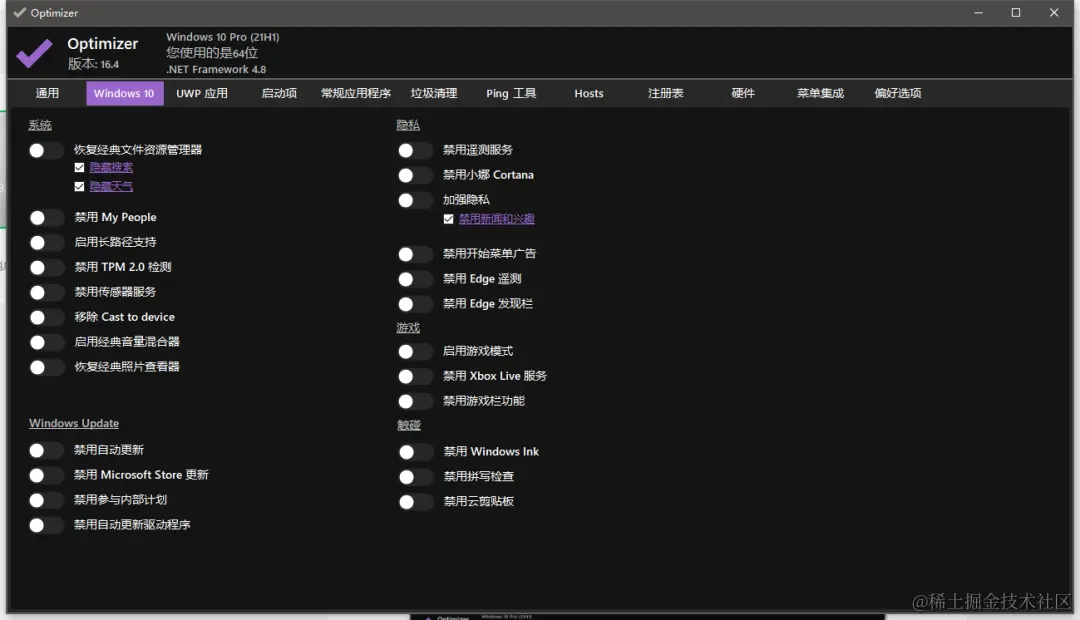The height and width of the screenshot is (620, 1080).
Task: Open the 启动项 tab
Action: (279, 93)
